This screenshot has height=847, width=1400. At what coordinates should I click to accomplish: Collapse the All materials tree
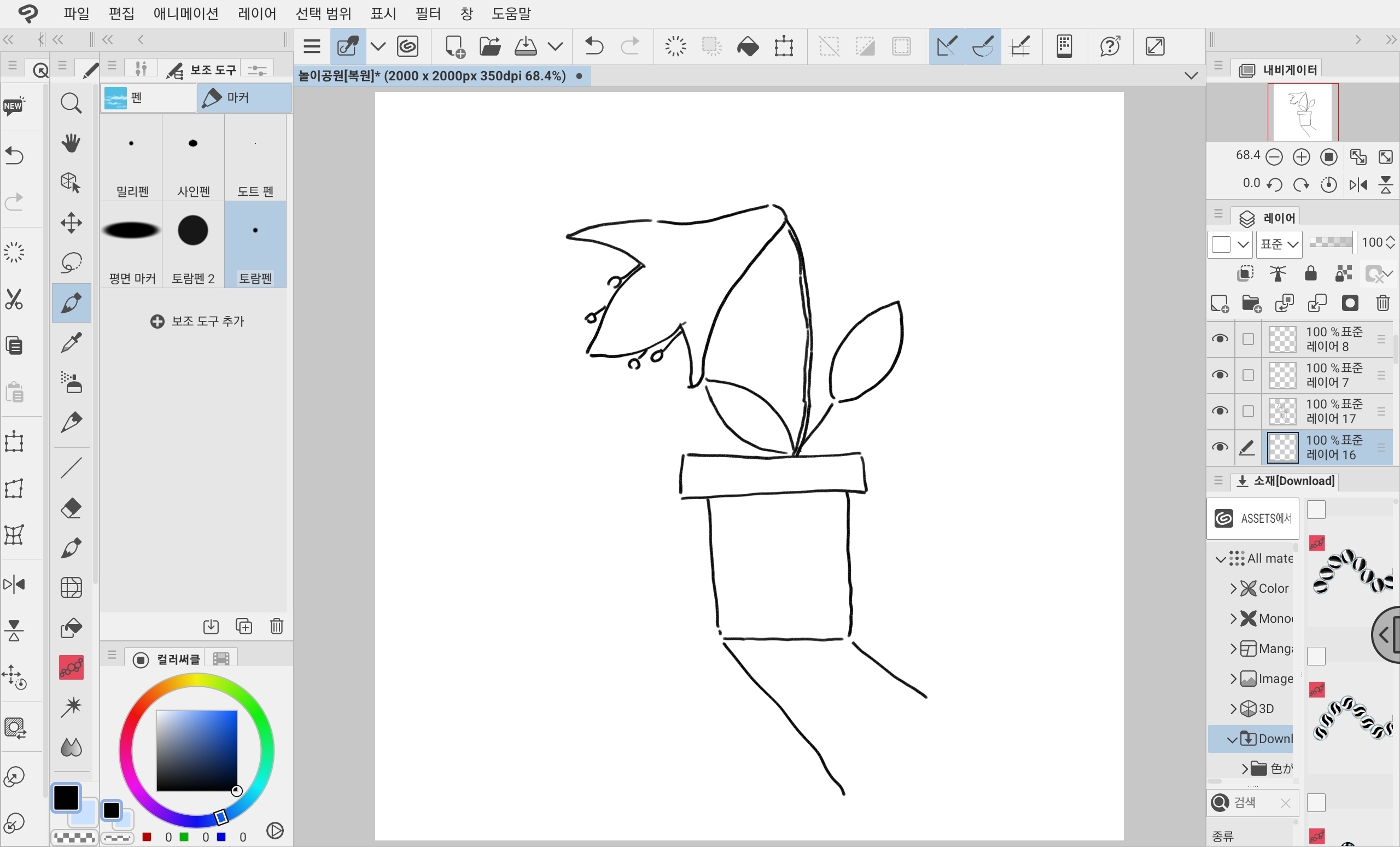[x=1220, y=559]
